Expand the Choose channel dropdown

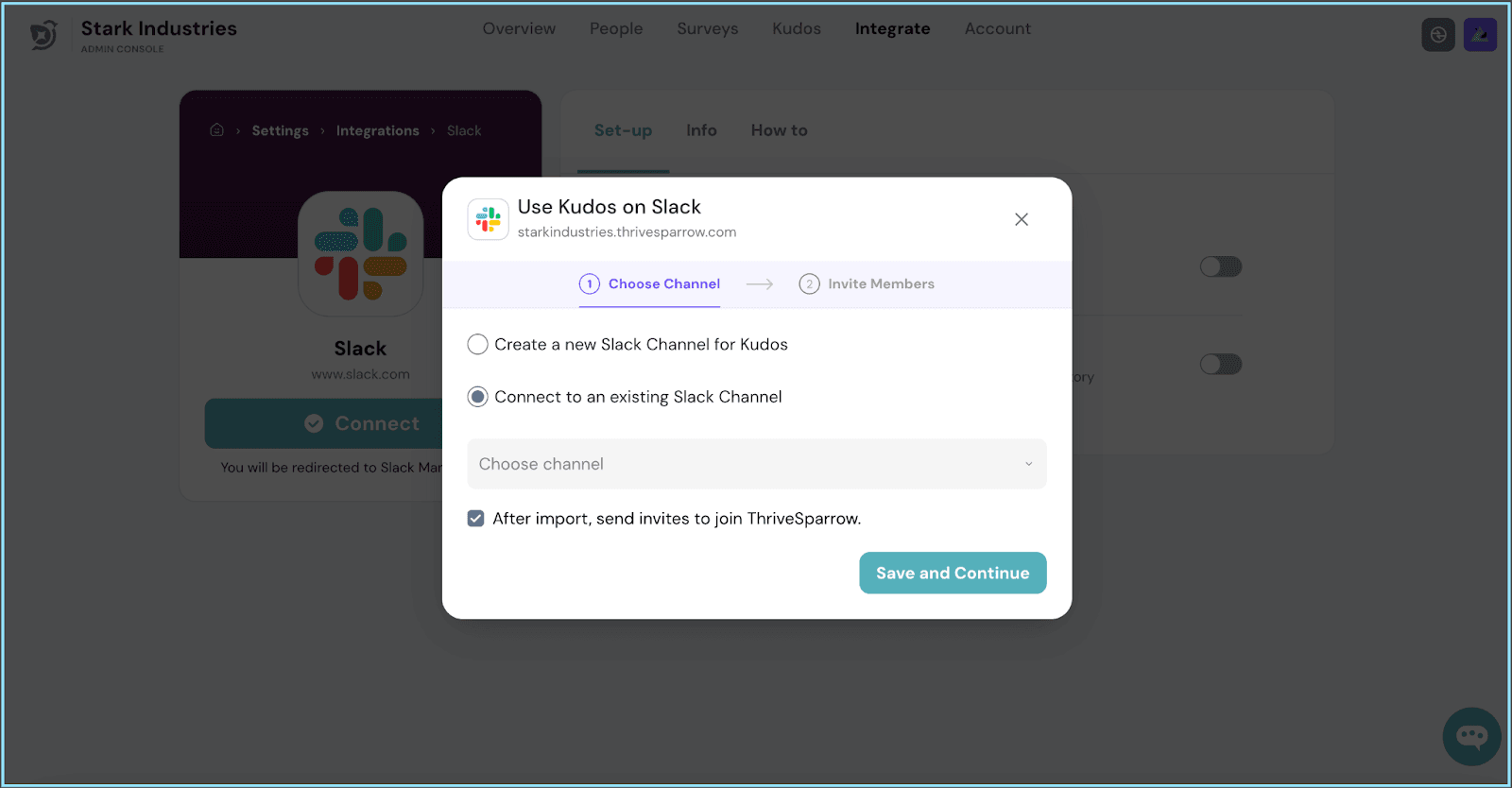click(x=756, y=464)
